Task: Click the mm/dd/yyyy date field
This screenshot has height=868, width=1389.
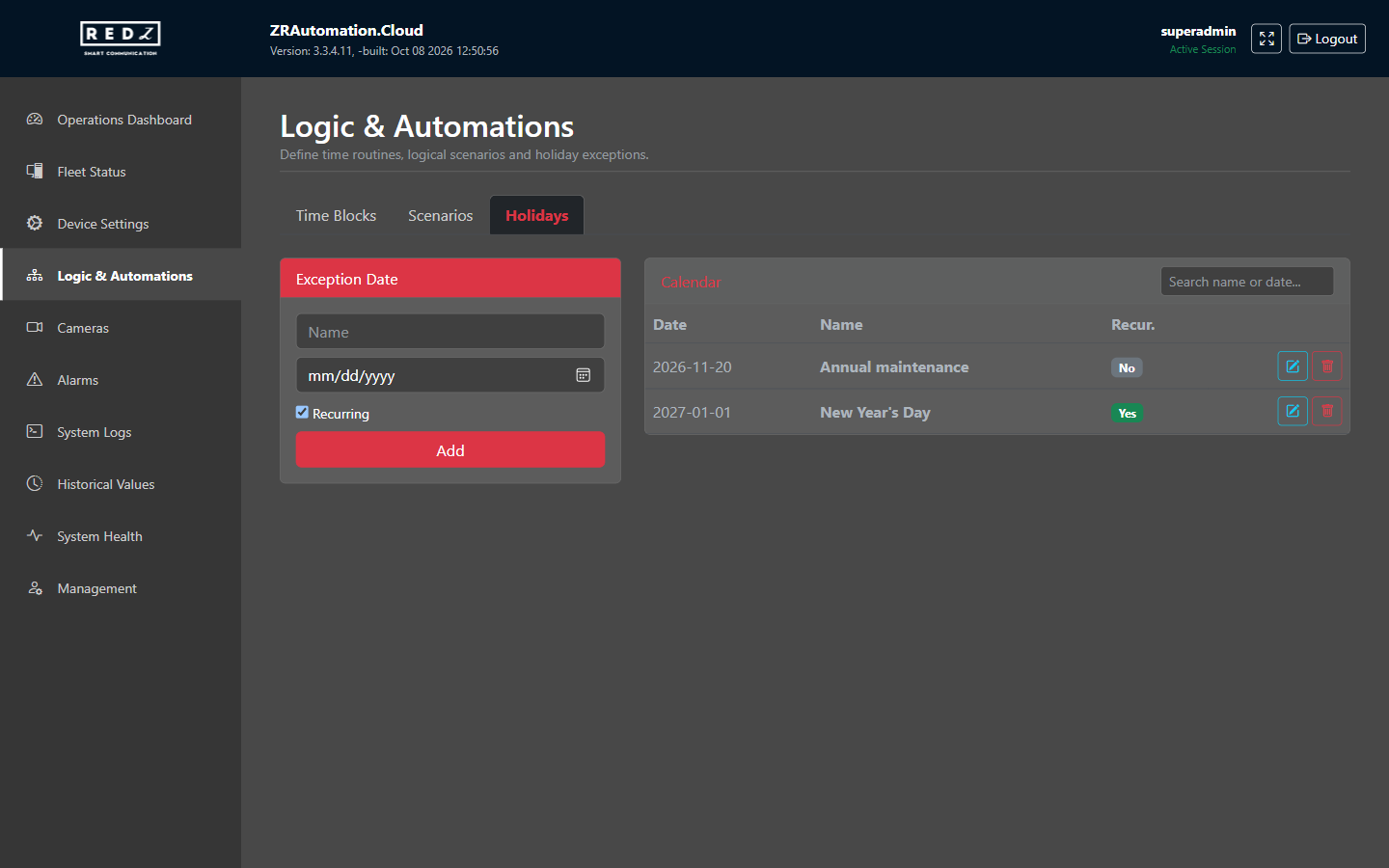Action: (x=450, y=375)
